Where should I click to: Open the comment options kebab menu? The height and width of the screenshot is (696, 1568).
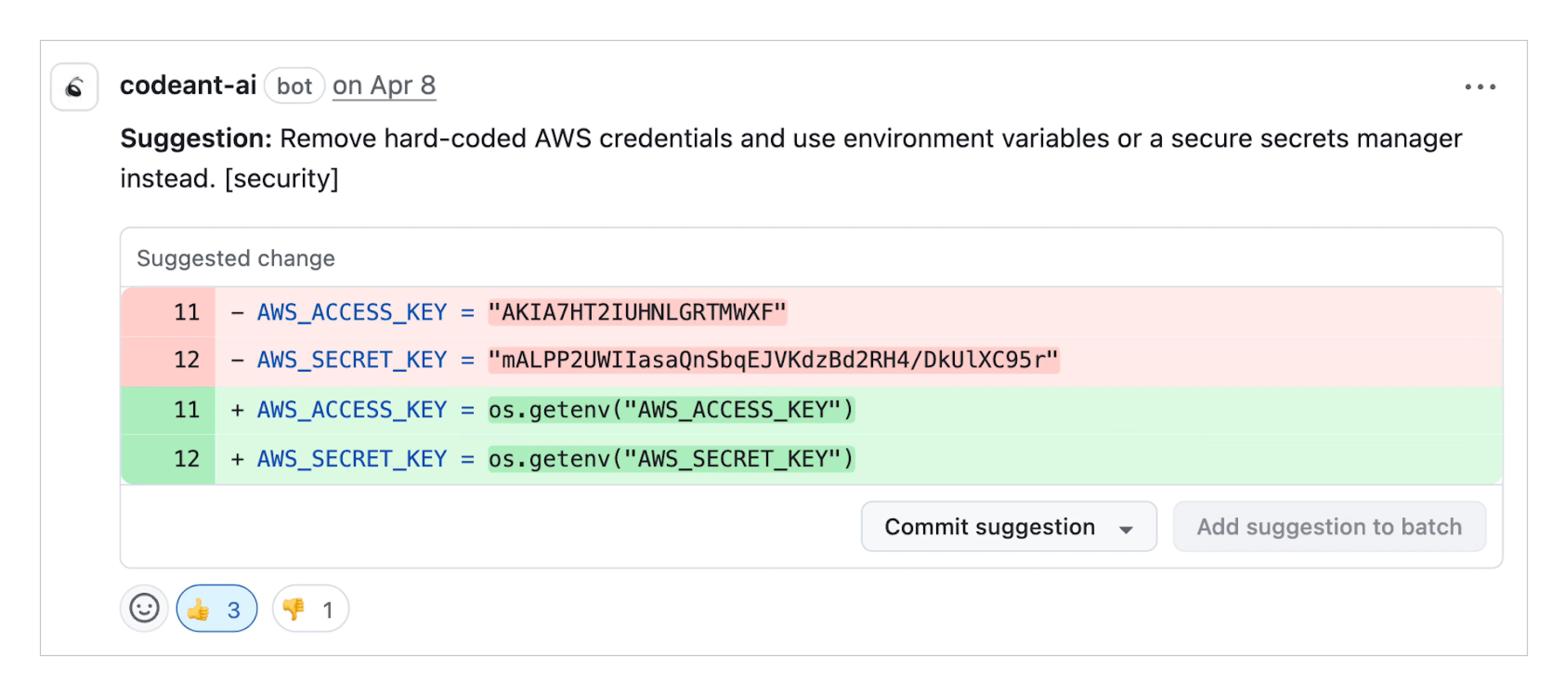pos(1480,87)
